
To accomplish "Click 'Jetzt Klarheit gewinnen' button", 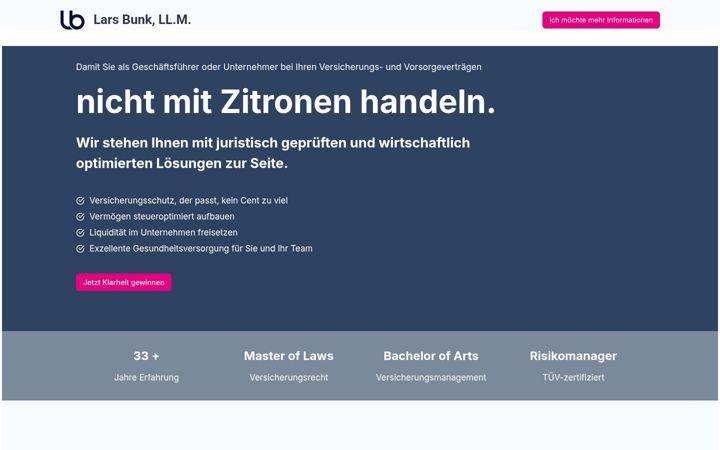I will tap(124, 282).
